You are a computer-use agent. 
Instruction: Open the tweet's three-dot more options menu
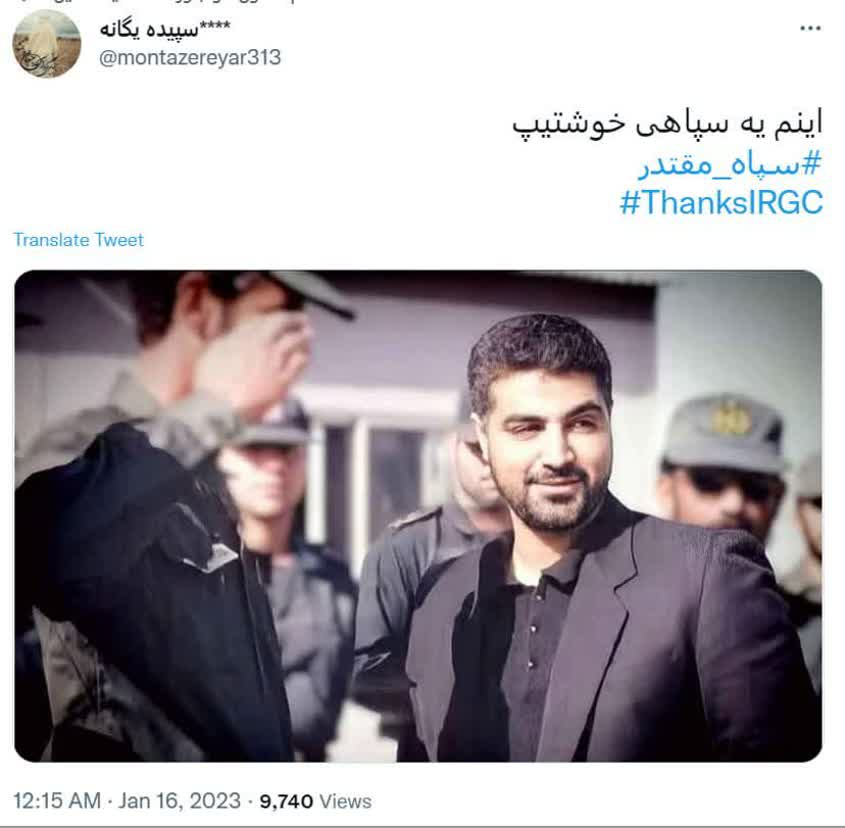[x=810, y=28]
